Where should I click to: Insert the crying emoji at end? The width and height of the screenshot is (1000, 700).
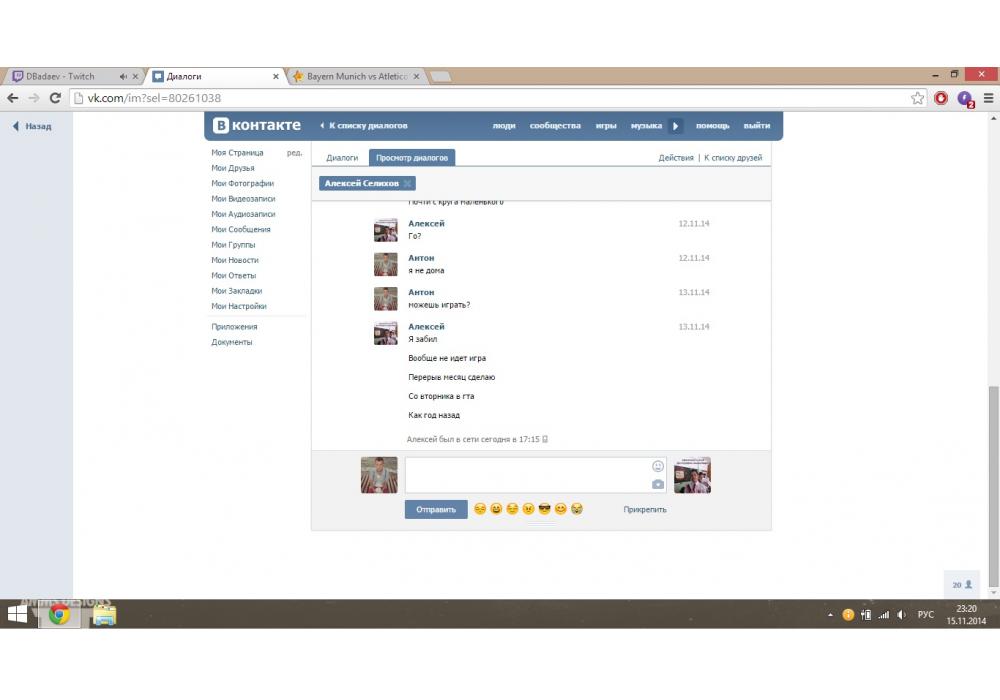coord(577,509)
